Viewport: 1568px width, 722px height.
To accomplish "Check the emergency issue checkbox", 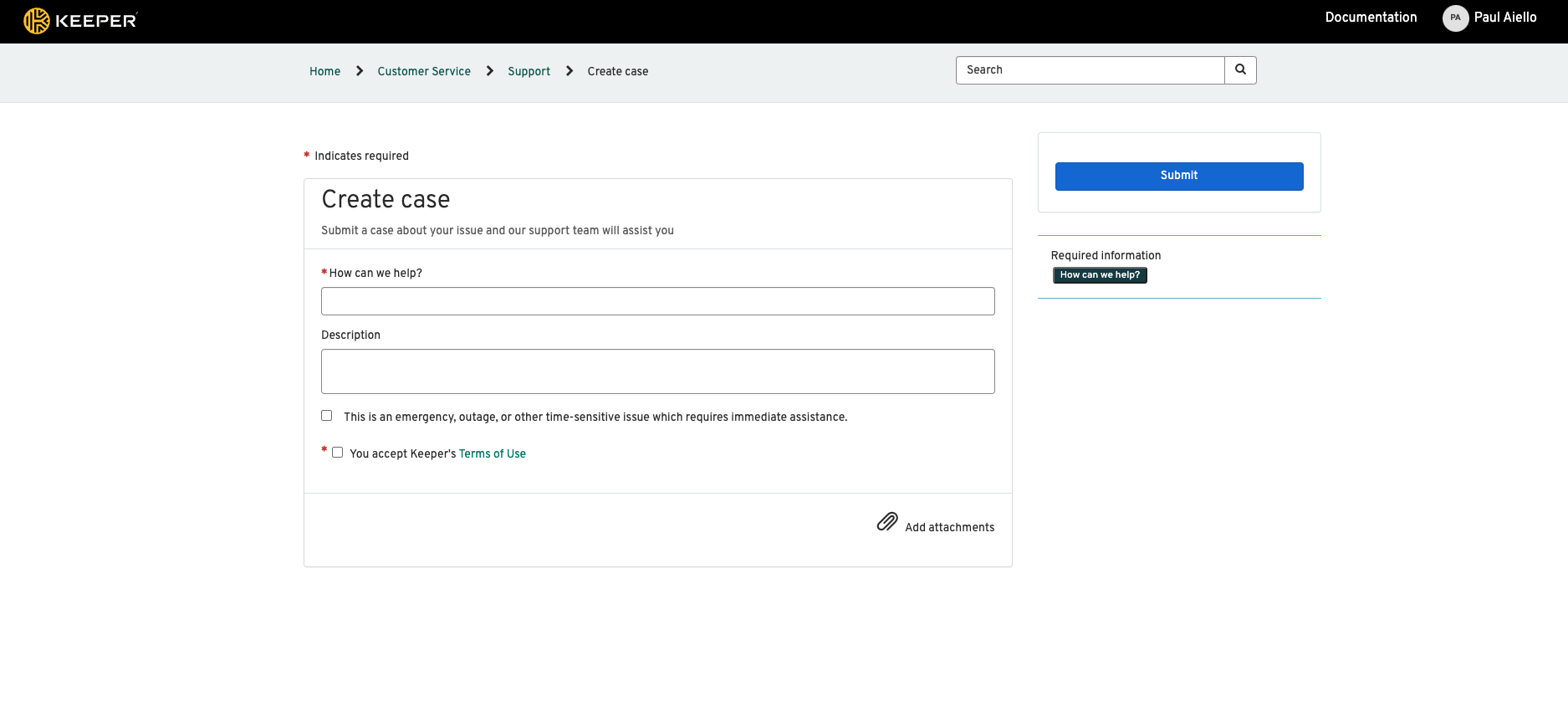I will pyautogui.click(x=327, y=416).
